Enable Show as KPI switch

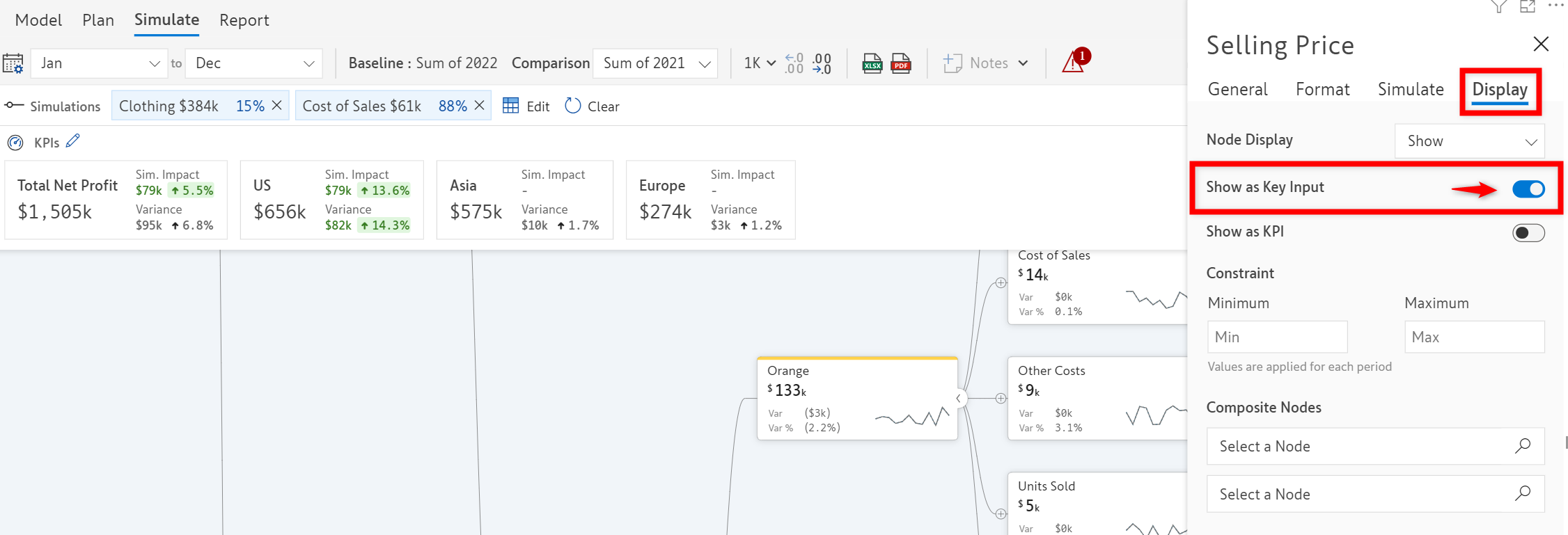(x=1528, y=233)
